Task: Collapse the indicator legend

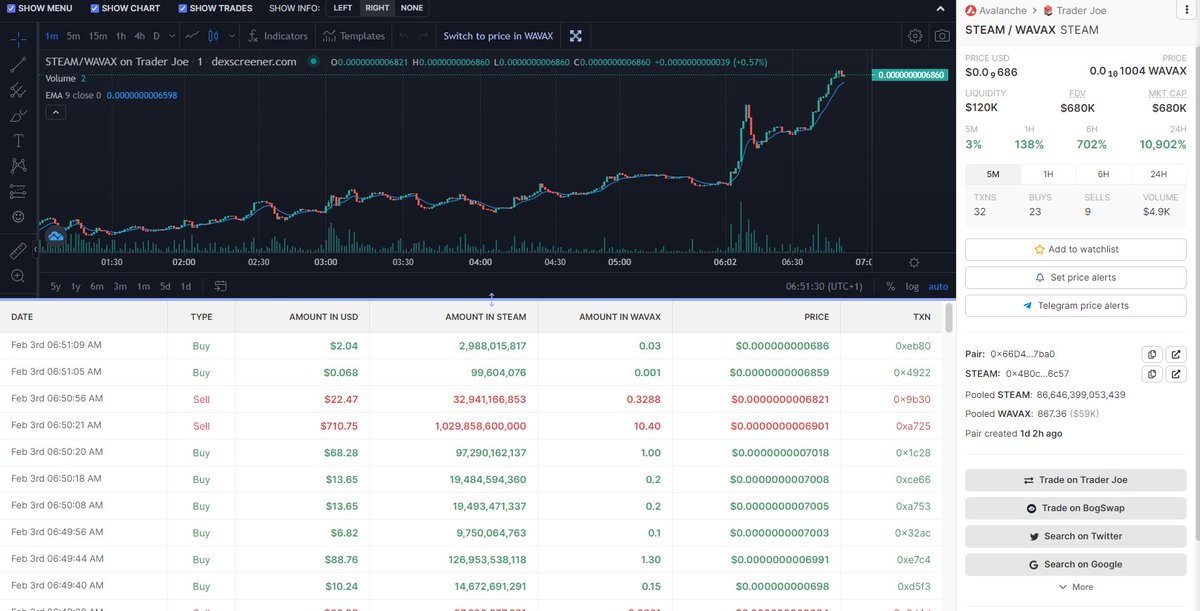Action: (x=55, y=113)
